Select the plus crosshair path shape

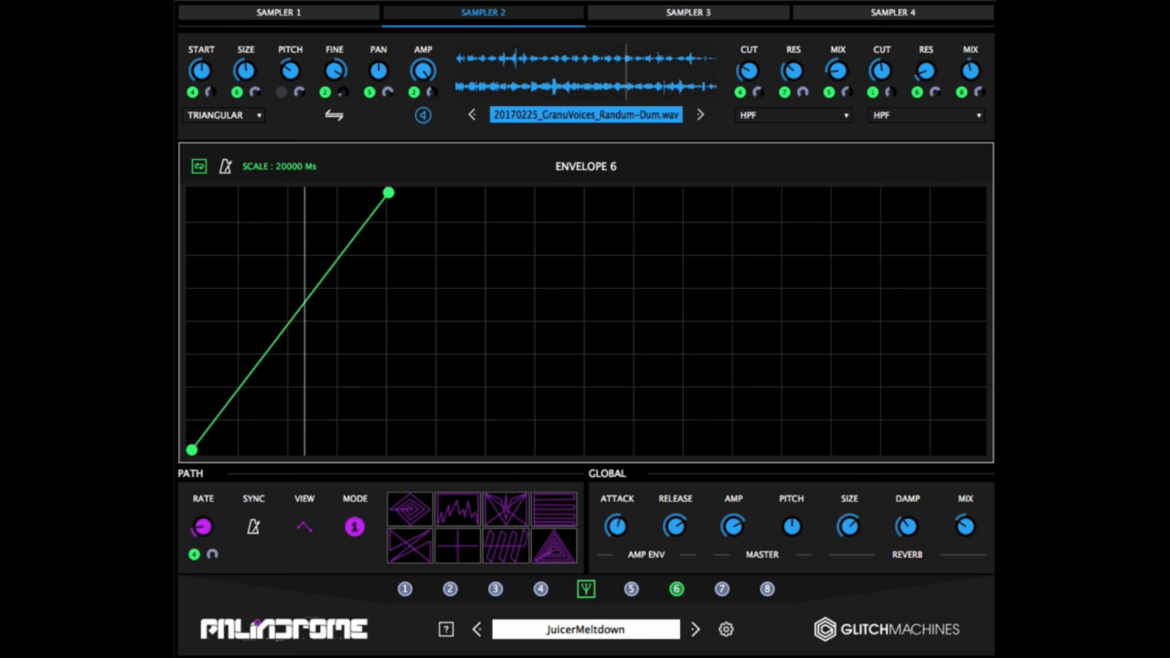(x=457, y=545)
